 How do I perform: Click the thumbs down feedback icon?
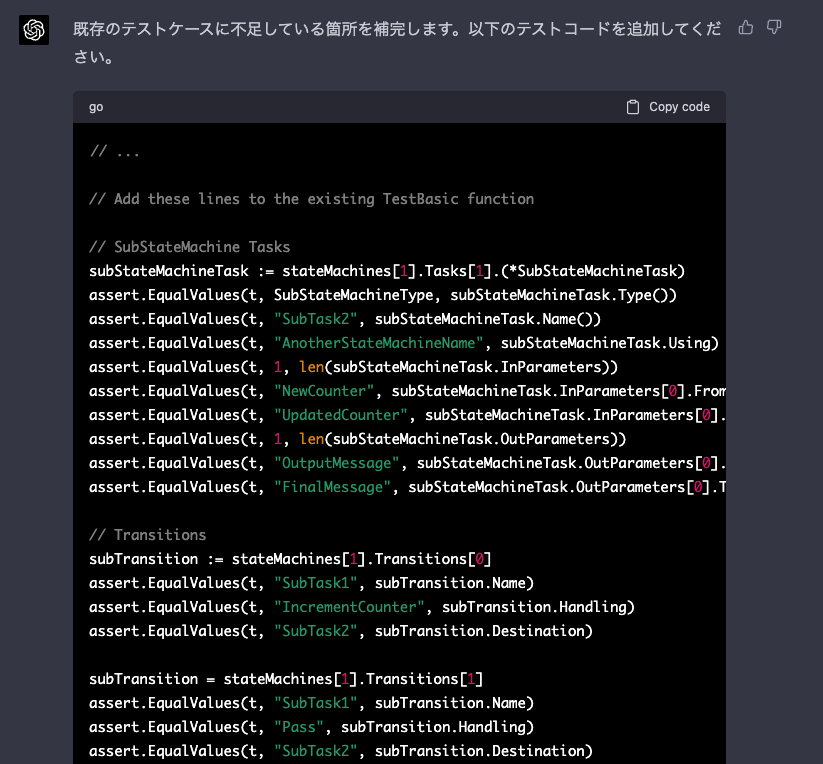pos(774,27)
